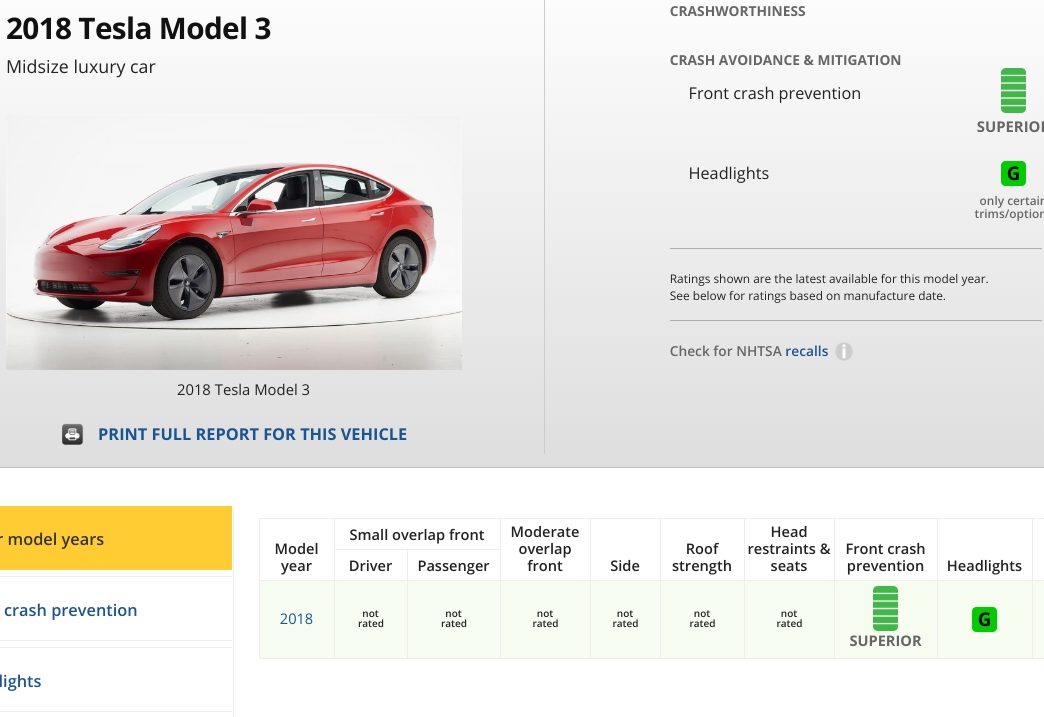The width and height of the screenshot is (1044, 717).
Task: Click the Small overlap front column header
Action: tap(417, 535)
